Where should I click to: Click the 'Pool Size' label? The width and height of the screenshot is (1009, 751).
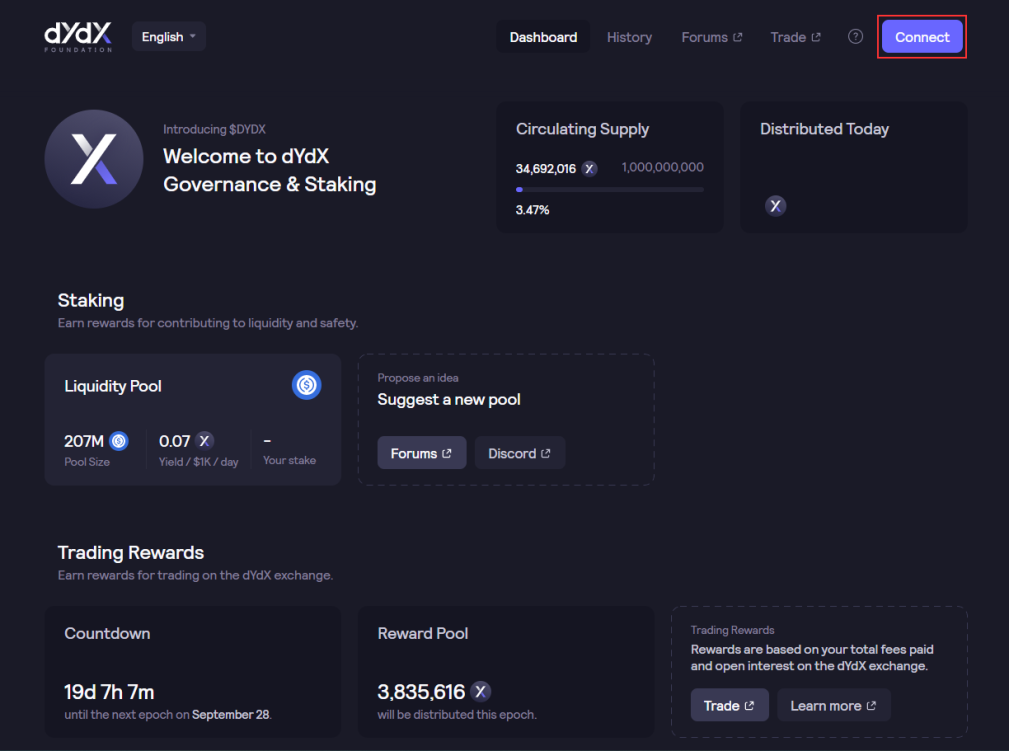coord(87,461)
